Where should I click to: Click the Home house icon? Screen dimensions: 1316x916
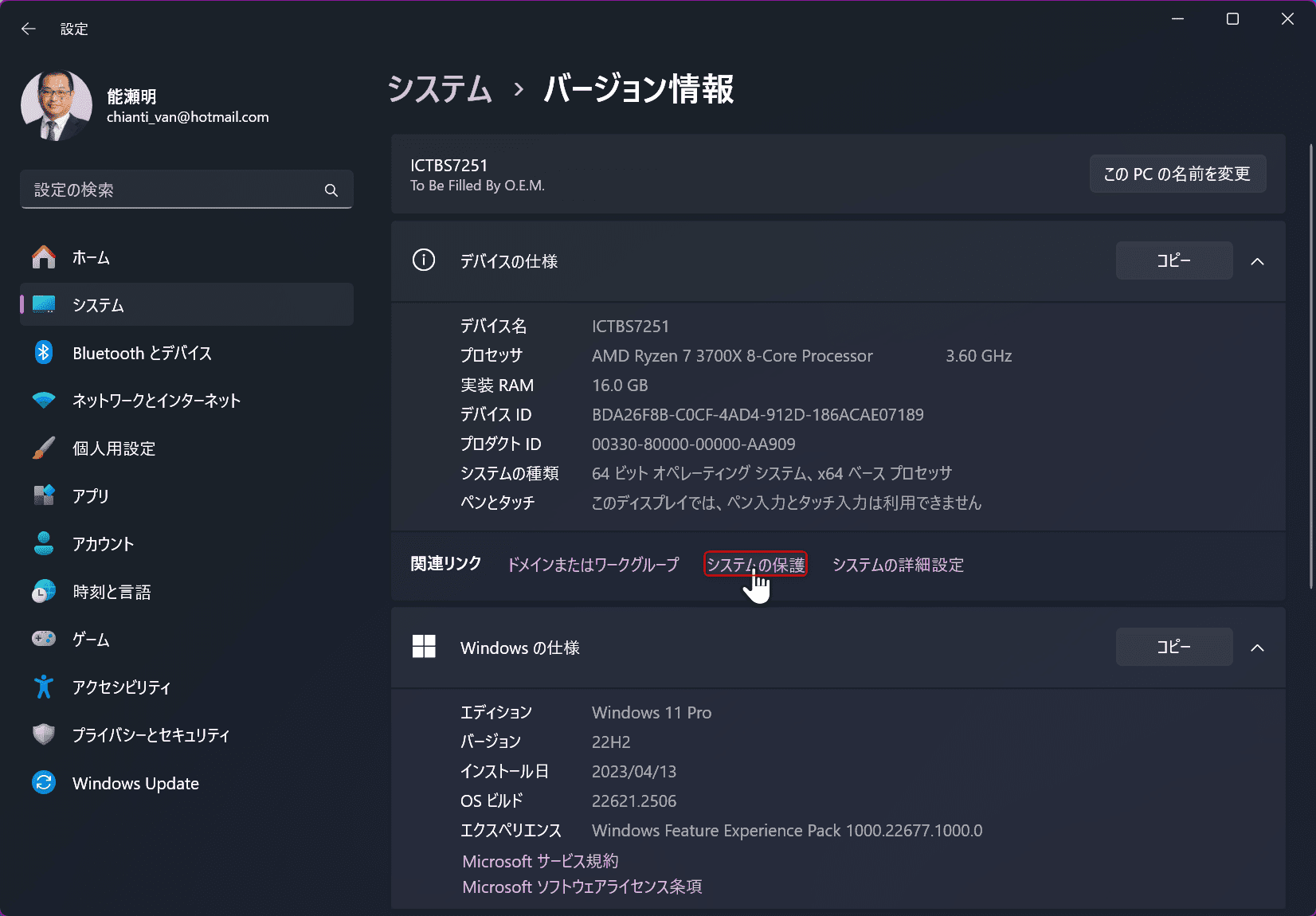(x=44, y=257)
